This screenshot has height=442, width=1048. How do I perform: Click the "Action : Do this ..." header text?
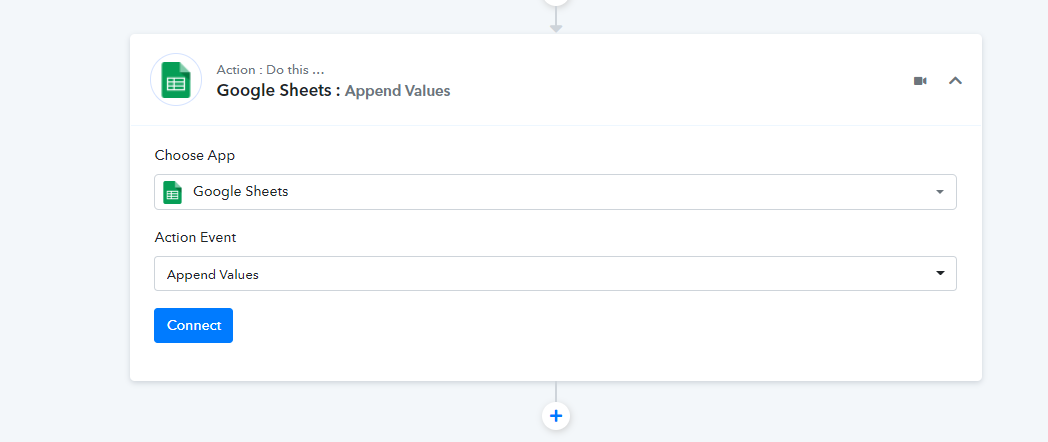pos(270,70)
